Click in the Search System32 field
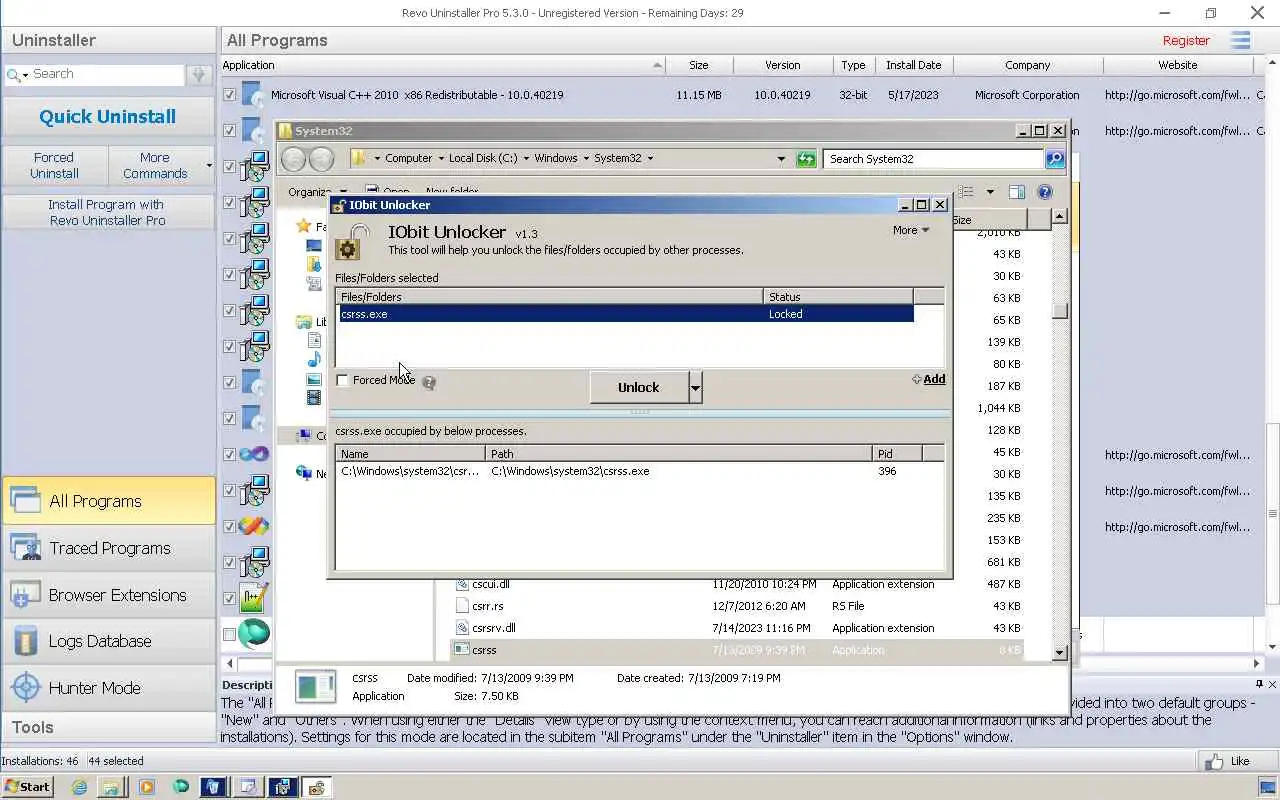Viewport: 1280px width, 800px height. (933, 158)
